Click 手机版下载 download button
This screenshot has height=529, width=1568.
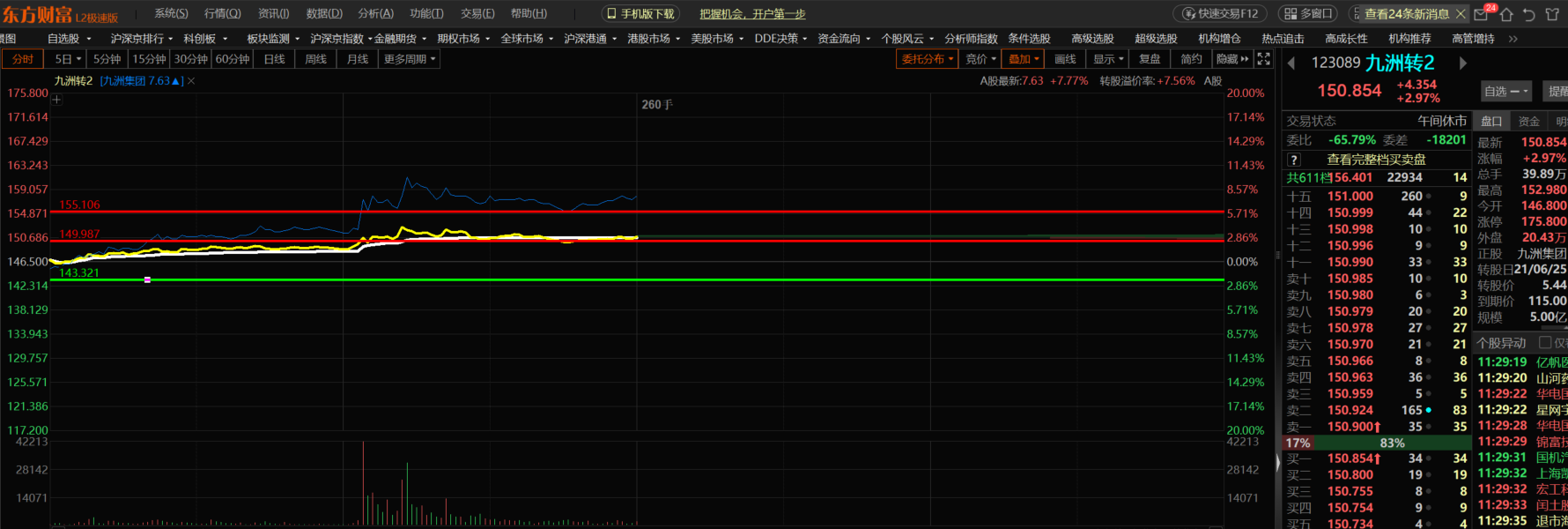pos(640,14)
